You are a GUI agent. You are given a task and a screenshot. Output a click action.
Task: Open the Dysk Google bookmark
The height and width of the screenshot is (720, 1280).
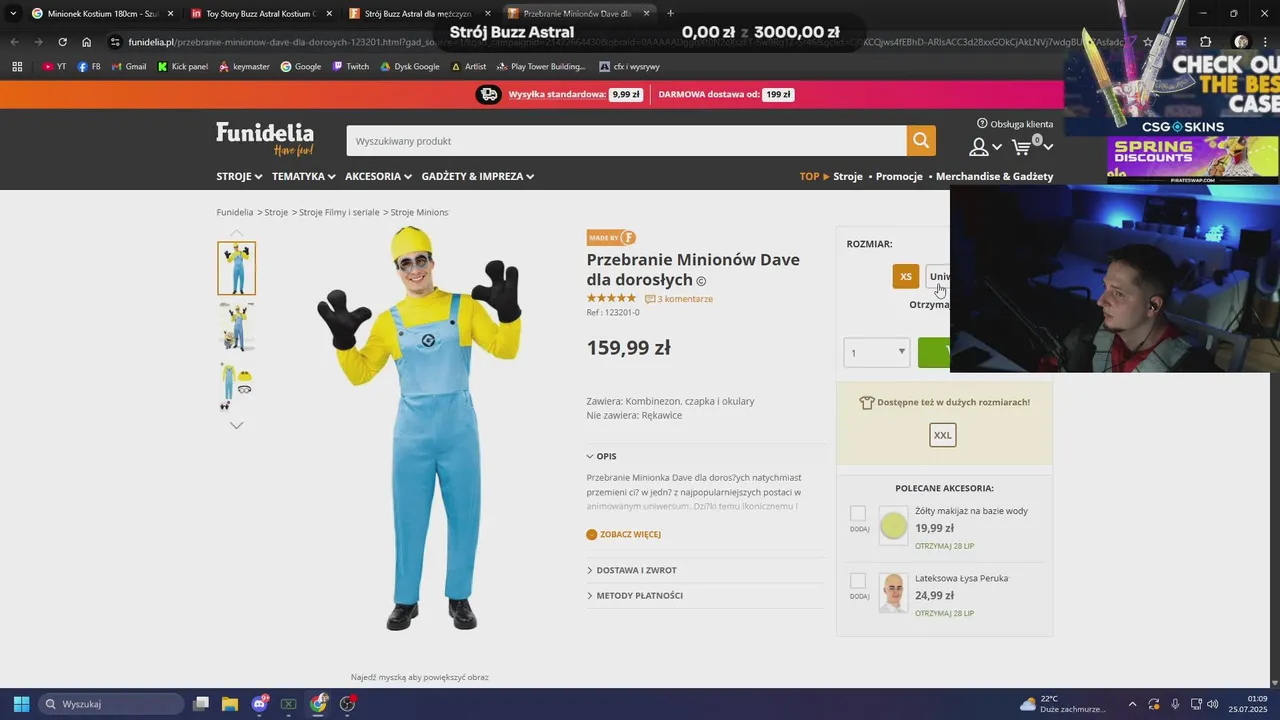coord(410,66)
